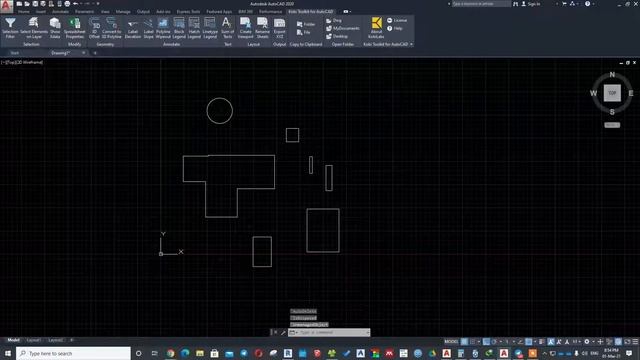Viewport: 640px width, 360px height.
Task: Expand the Kobi Toolkit for AutoCAD panel arrow
Action: pos(411,44)
